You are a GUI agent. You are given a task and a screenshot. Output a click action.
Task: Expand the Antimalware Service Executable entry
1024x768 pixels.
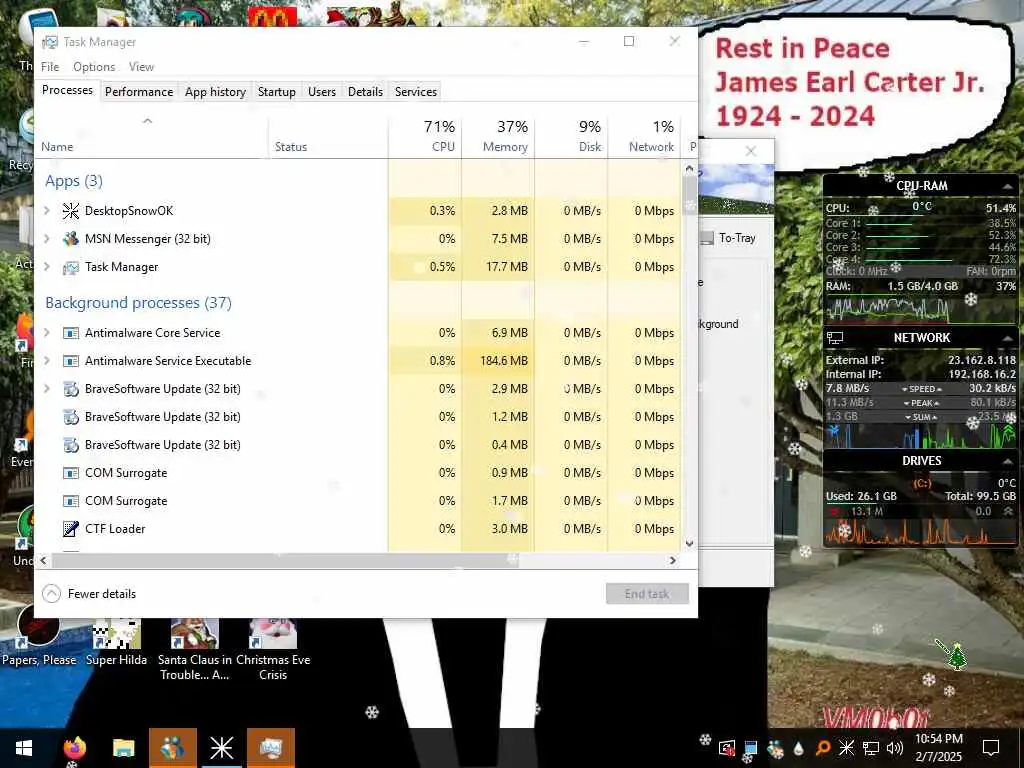pos(46,360)
